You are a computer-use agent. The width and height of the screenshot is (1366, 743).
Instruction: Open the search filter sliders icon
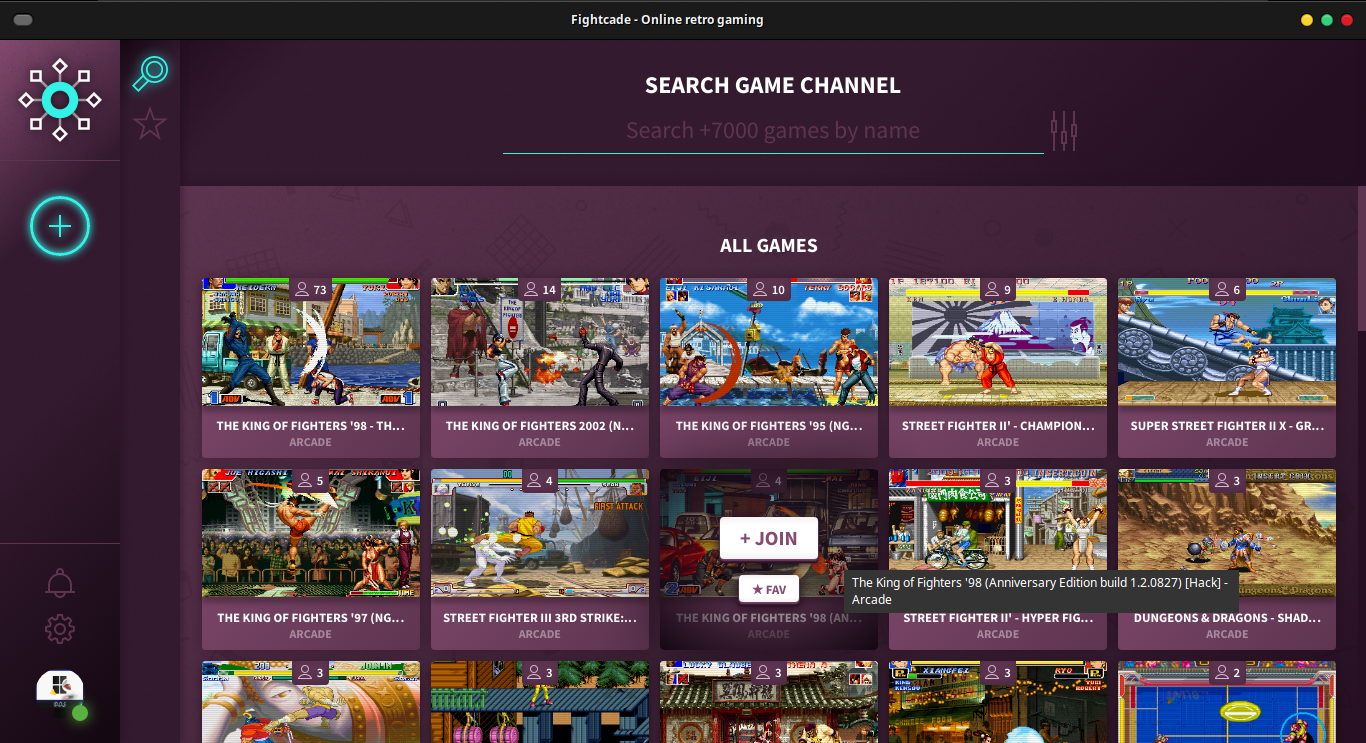pyautogui.click(x=1064, y=130)
